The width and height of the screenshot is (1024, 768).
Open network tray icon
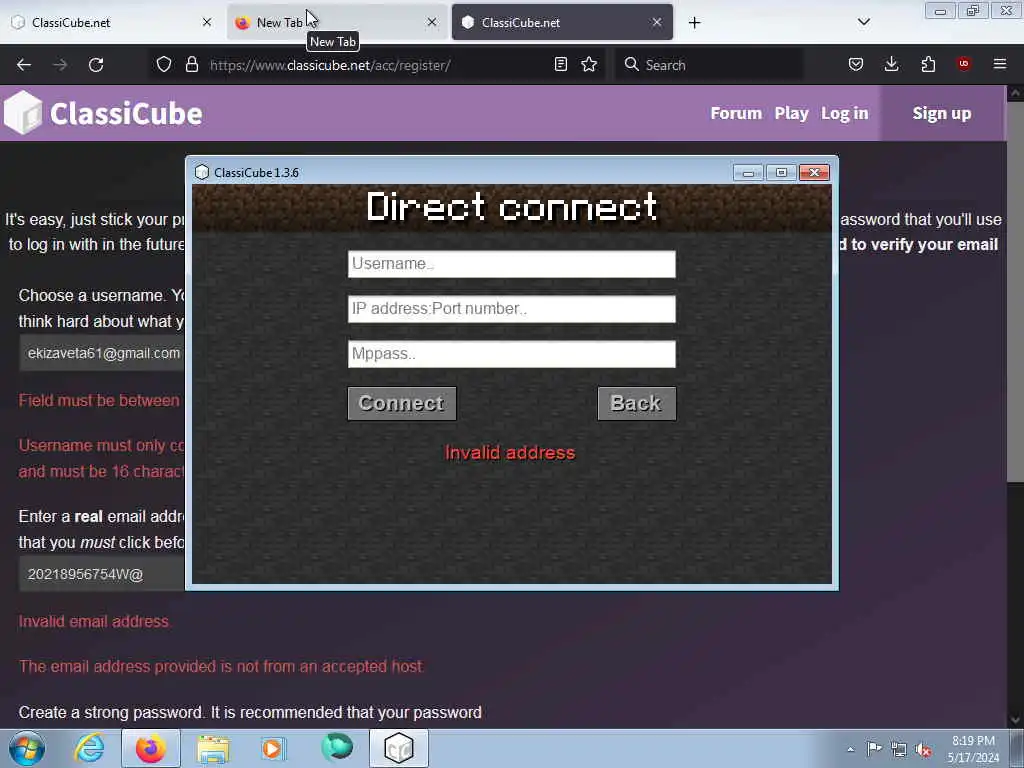point(899,749)
